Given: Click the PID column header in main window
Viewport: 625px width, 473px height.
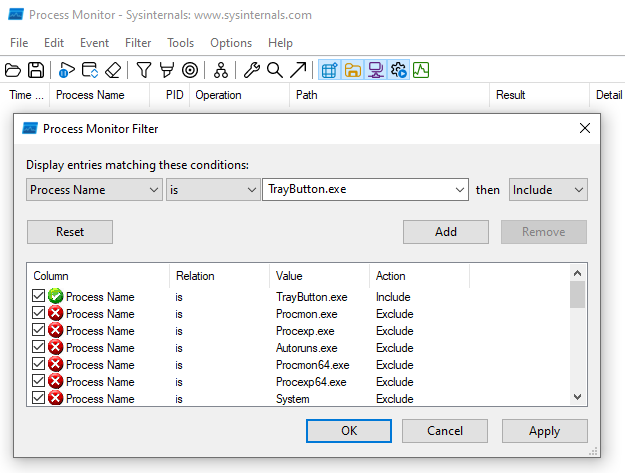Looking at the screenshot, I should coord(170,95).
